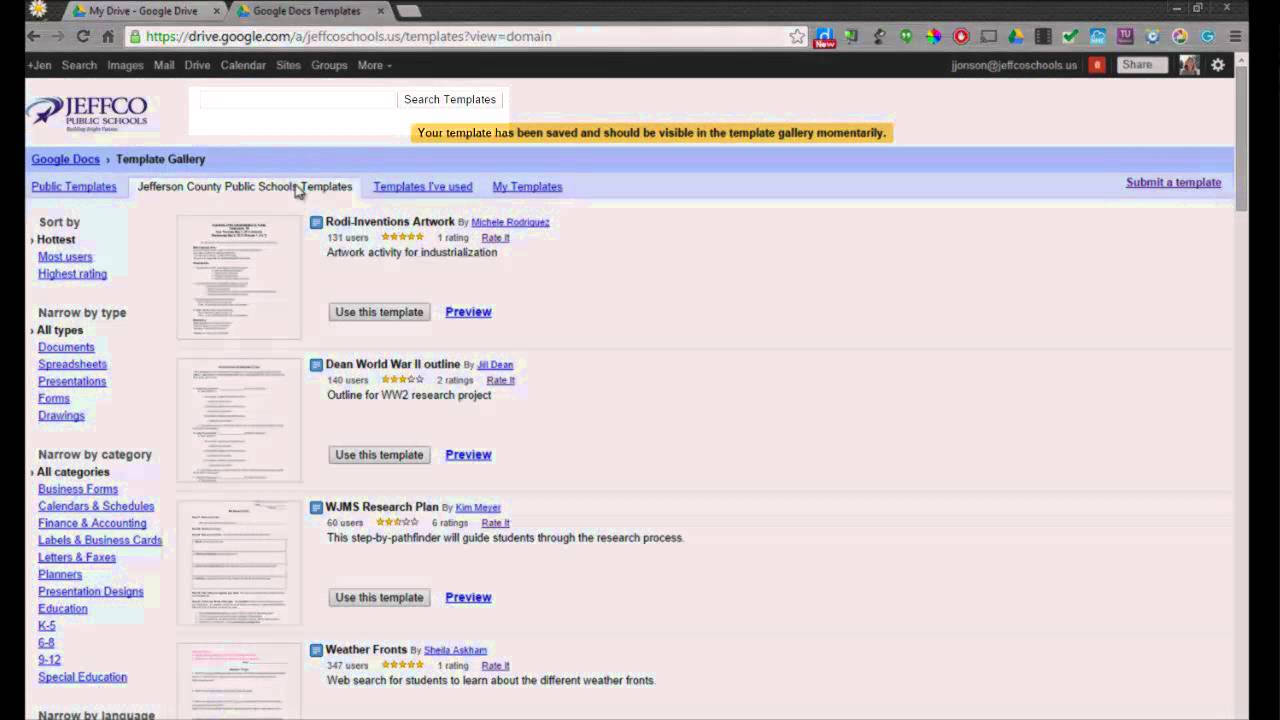Use this template for WJMS Research Plan
The width and height of the screenshot is (1280, 720).
379,597
